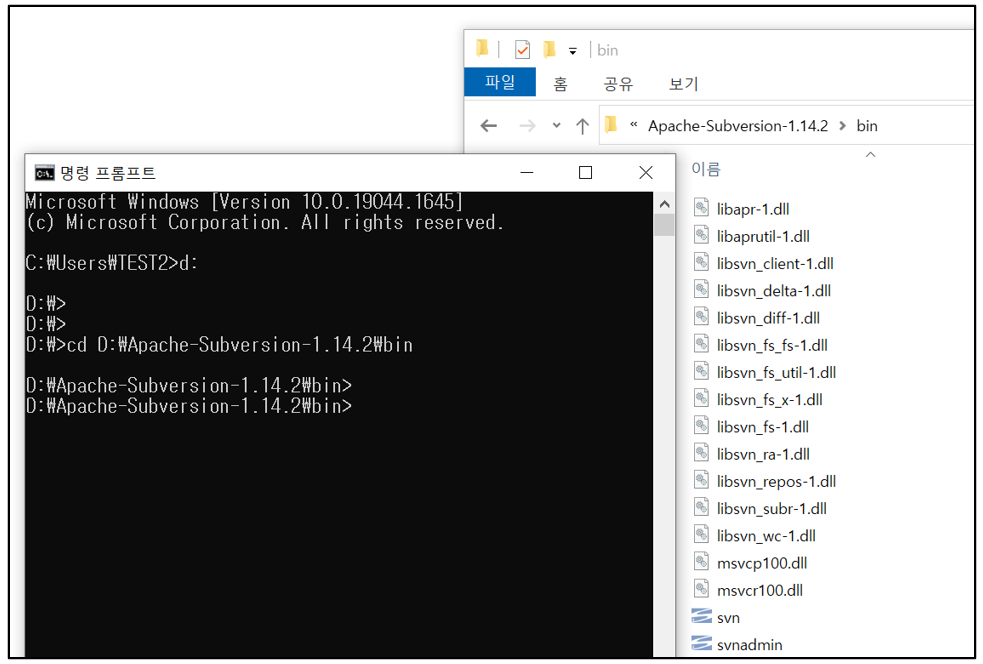The height and width of the screenshot is (664, 983).
Task: Click the libsvn_delta-1.dll file icon
Action: pos(702,290)
